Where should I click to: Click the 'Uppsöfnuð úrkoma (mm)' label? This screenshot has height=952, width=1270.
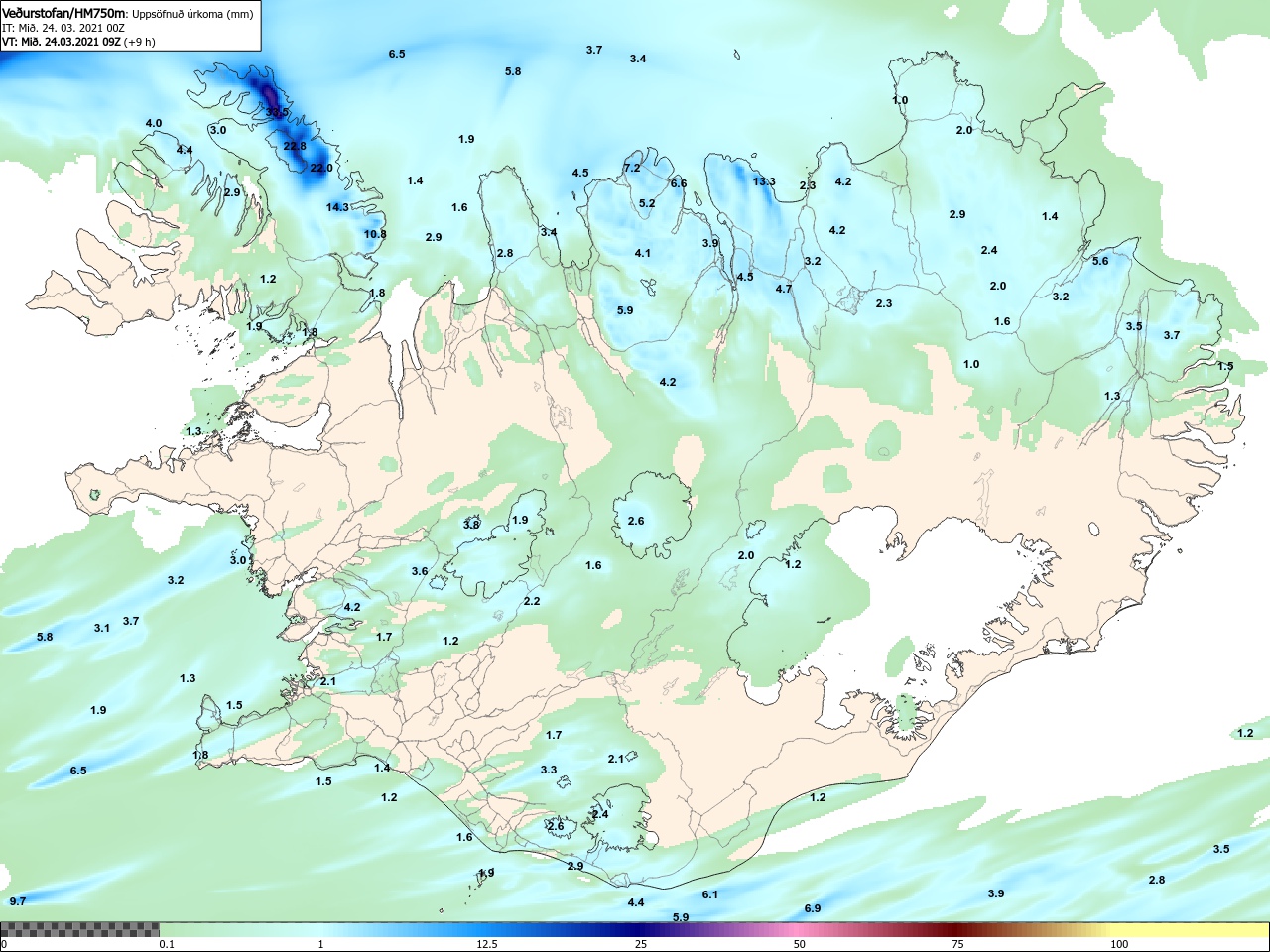point(192,14)
